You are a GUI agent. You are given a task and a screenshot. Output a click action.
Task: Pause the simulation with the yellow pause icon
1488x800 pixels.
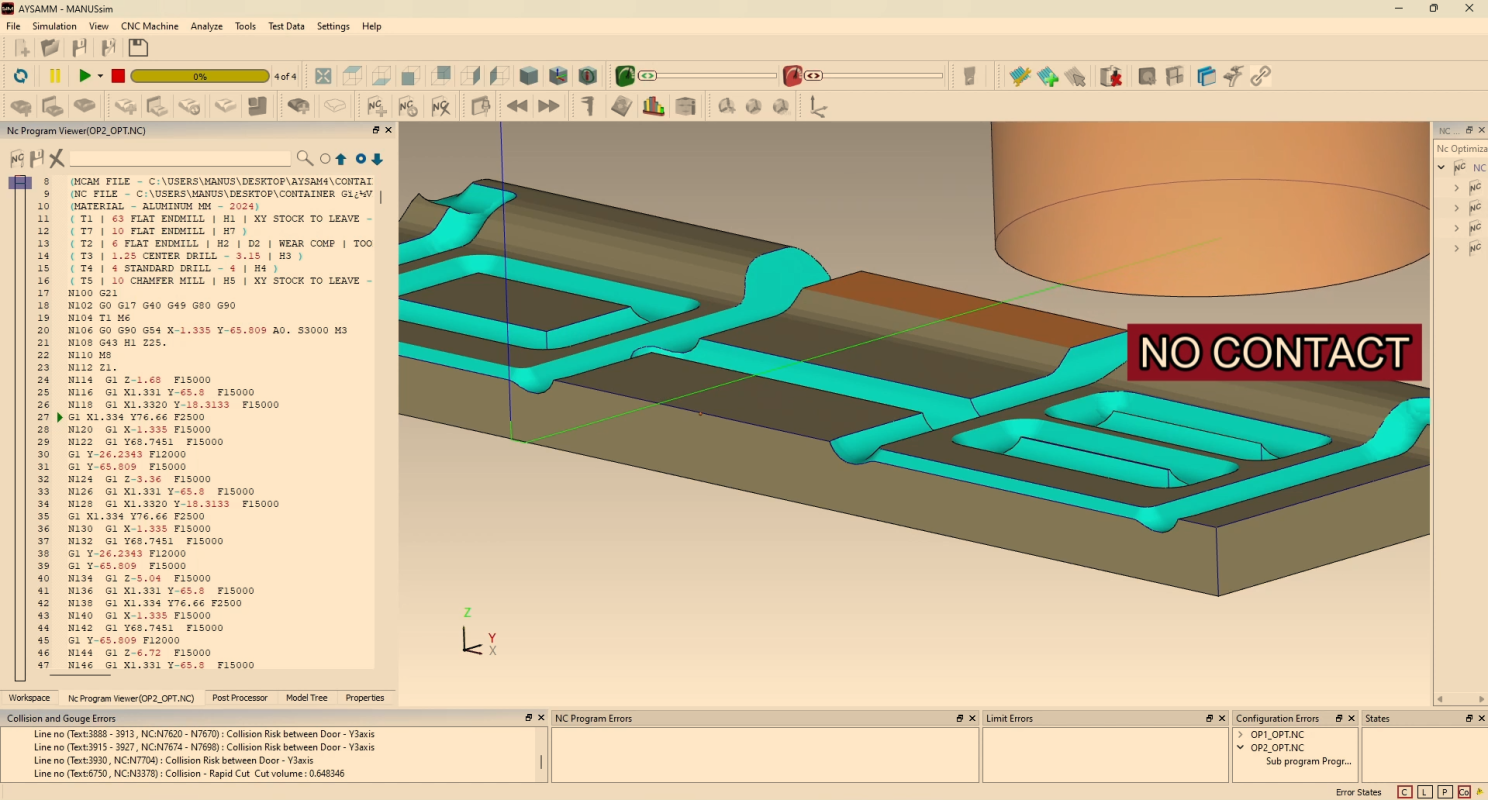[x=55, y=76]
